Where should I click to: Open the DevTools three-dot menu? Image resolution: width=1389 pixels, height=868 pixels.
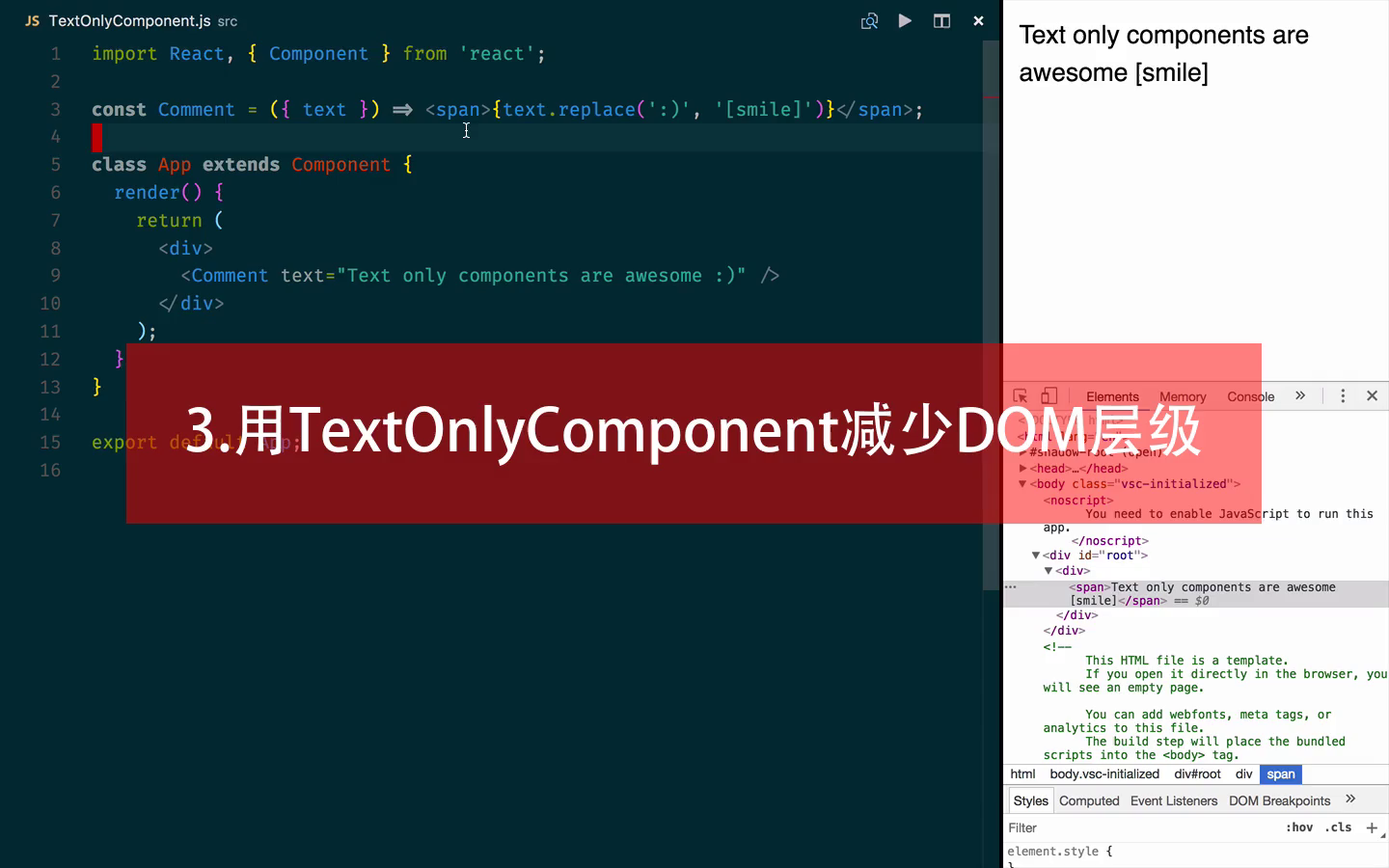(x=1343, y=395)
